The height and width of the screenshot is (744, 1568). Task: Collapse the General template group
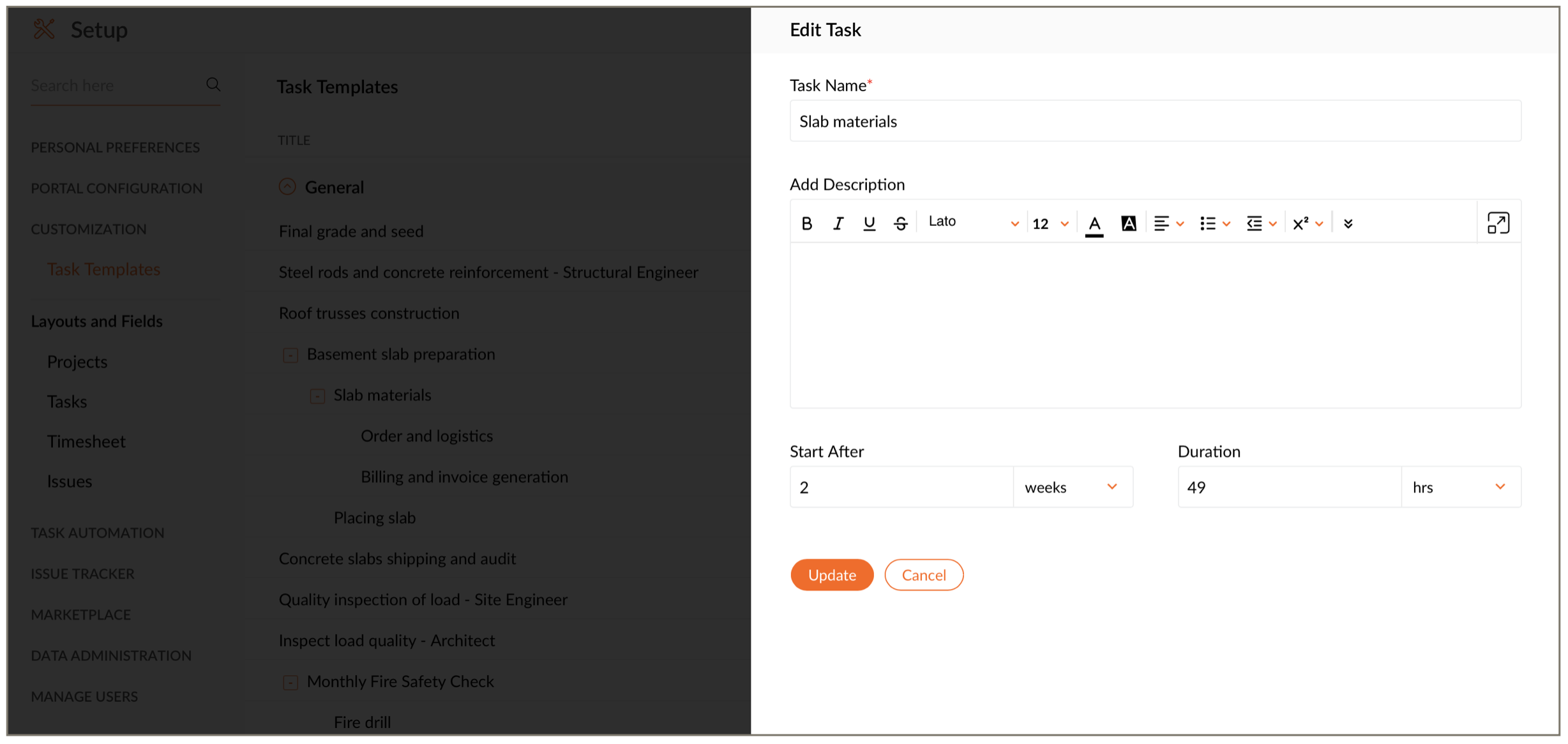click(287, 186)
